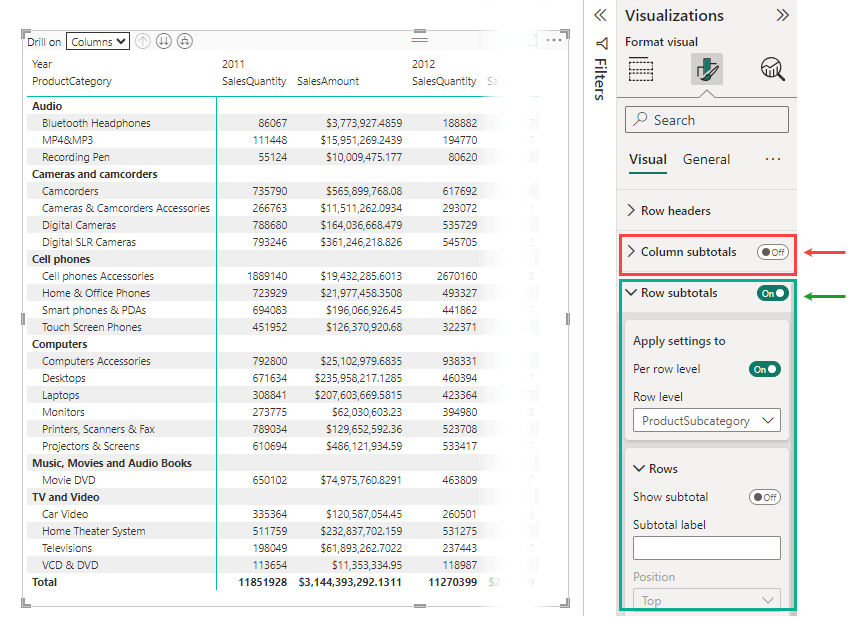Select the Visual tab
867x625 pixels.
(x=648, y=159)
